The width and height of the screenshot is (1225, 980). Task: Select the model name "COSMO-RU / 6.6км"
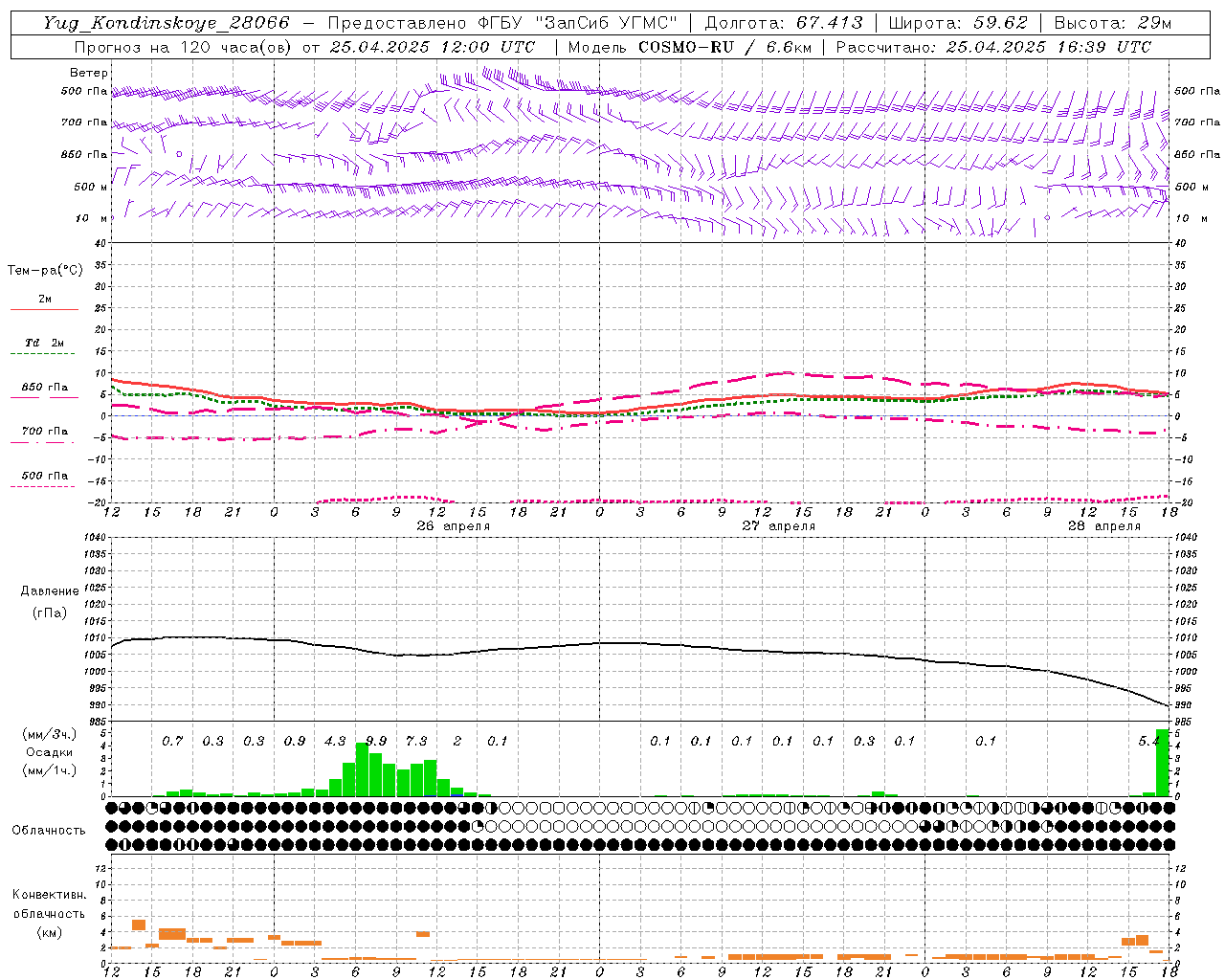724,47
